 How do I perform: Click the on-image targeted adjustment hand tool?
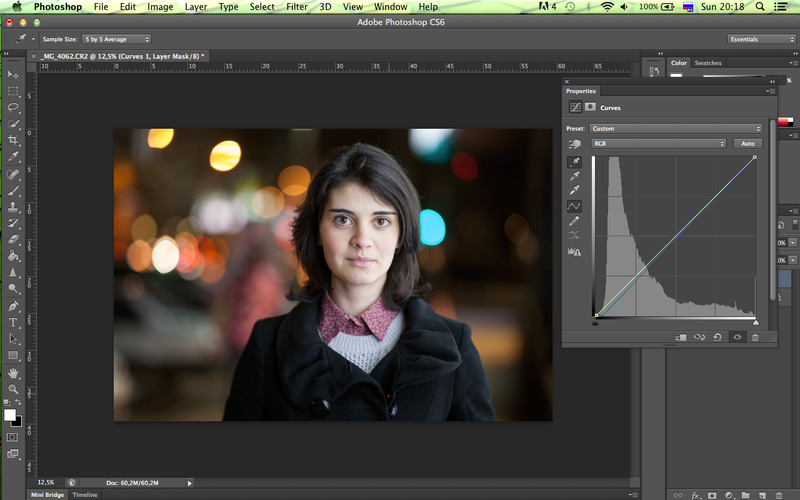point(575,144)
